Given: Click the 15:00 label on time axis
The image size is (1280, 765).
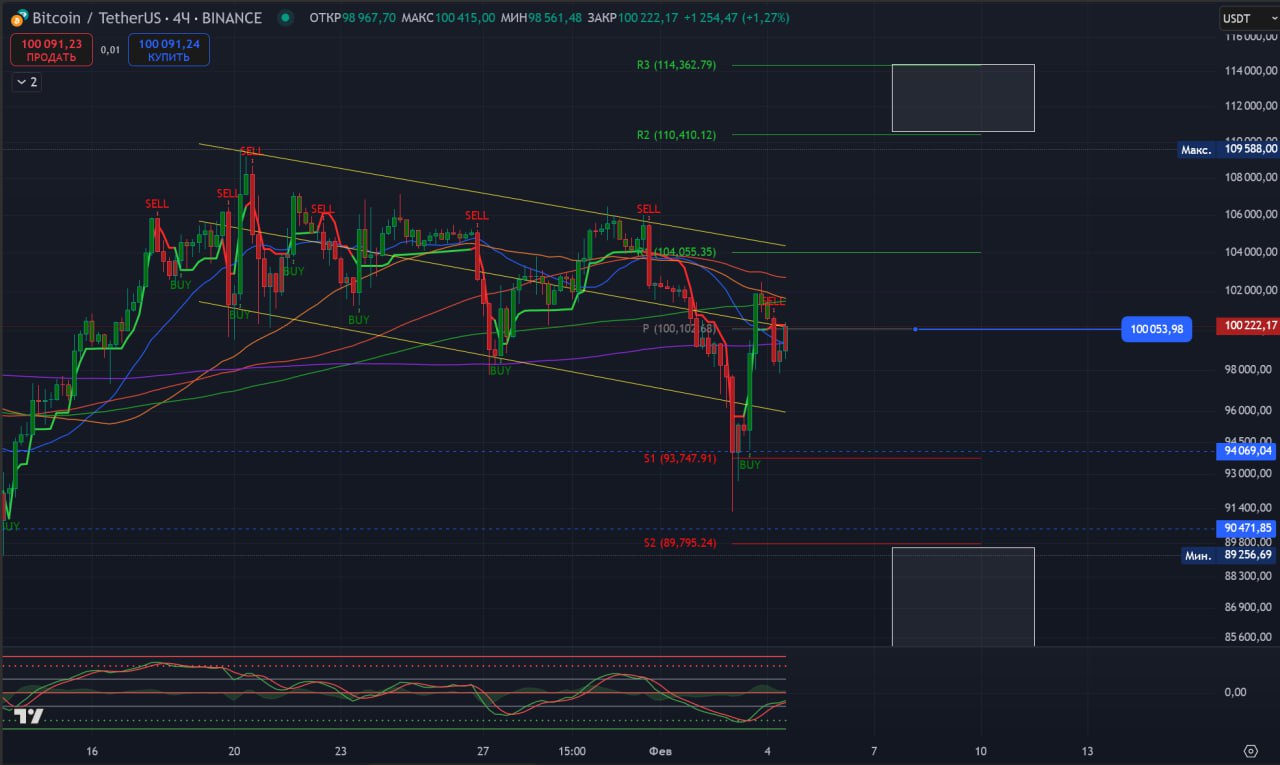Looking at the screenshot, I should 572,751.
